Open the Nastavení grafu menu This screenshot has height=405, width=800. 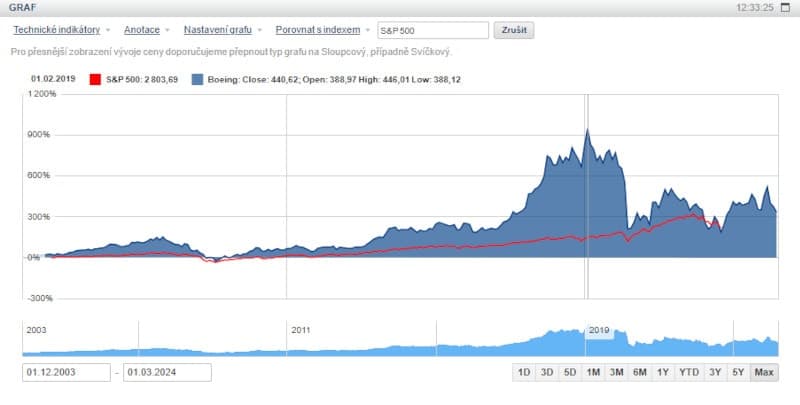[x=218, y=30]
